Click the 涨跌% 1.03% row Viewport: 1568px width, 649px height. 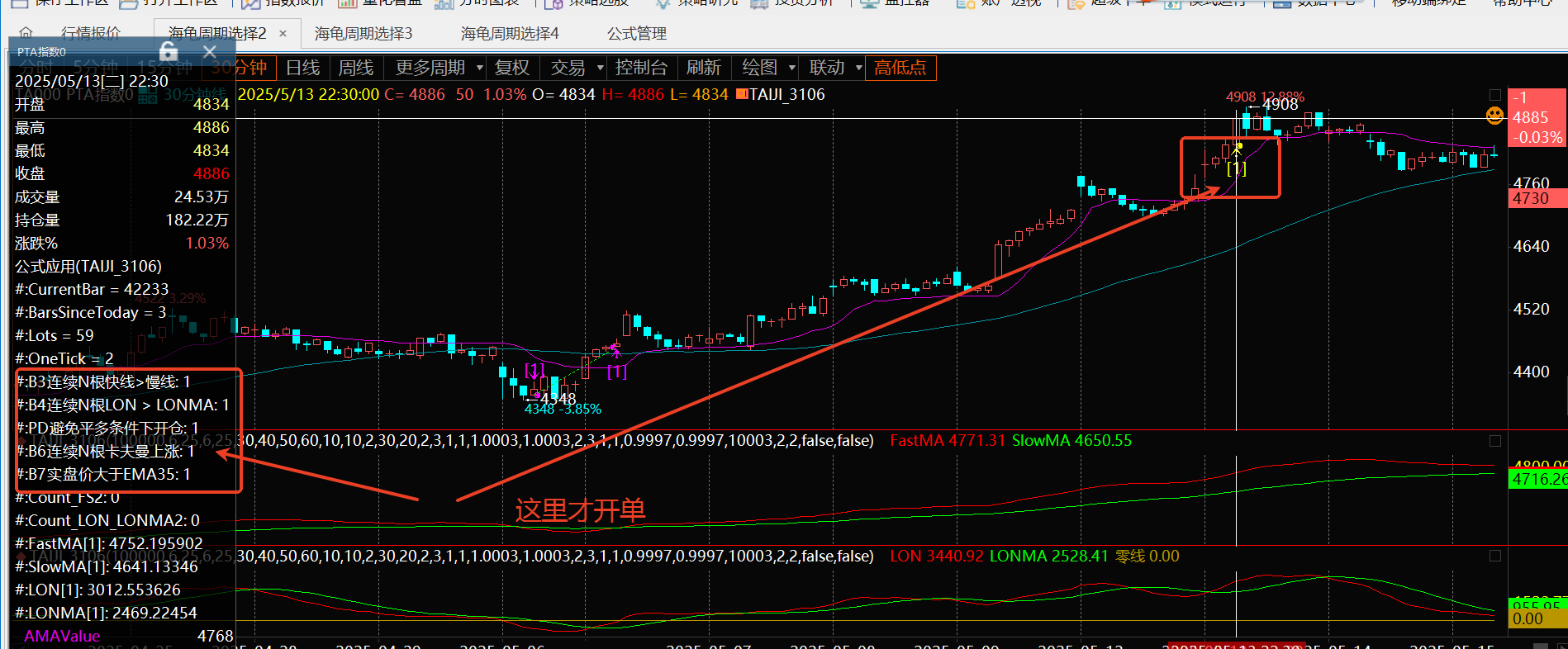(122, 243)
